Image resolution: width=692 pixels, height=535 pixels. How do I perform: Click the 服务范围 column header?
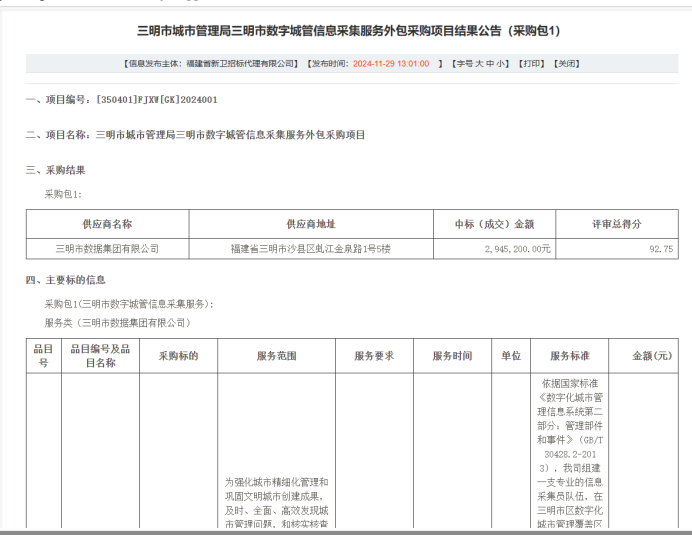coord(276,356)
